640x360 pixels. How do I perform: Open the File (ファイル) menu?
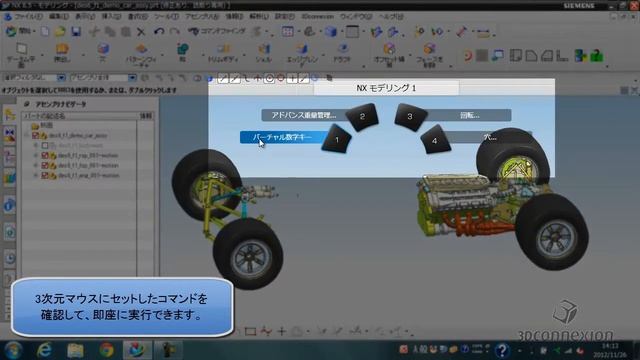click(29, 17)
